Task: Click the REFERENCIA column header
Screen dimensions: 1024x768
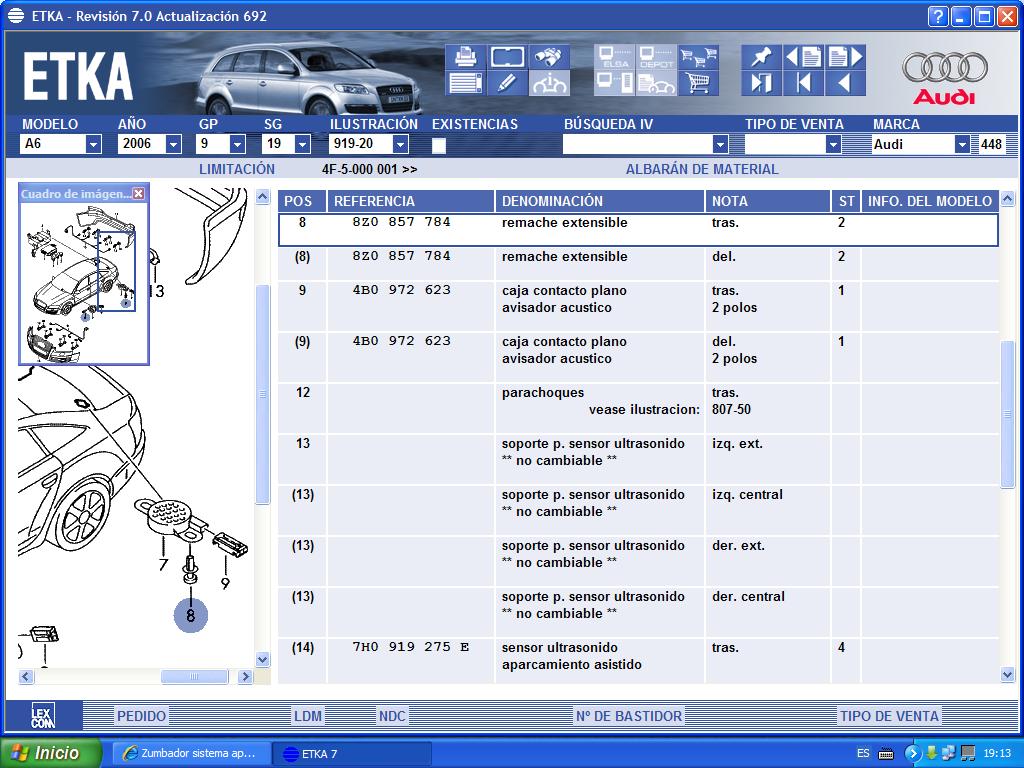Action: pyautogui.click(x=411, y=201)
